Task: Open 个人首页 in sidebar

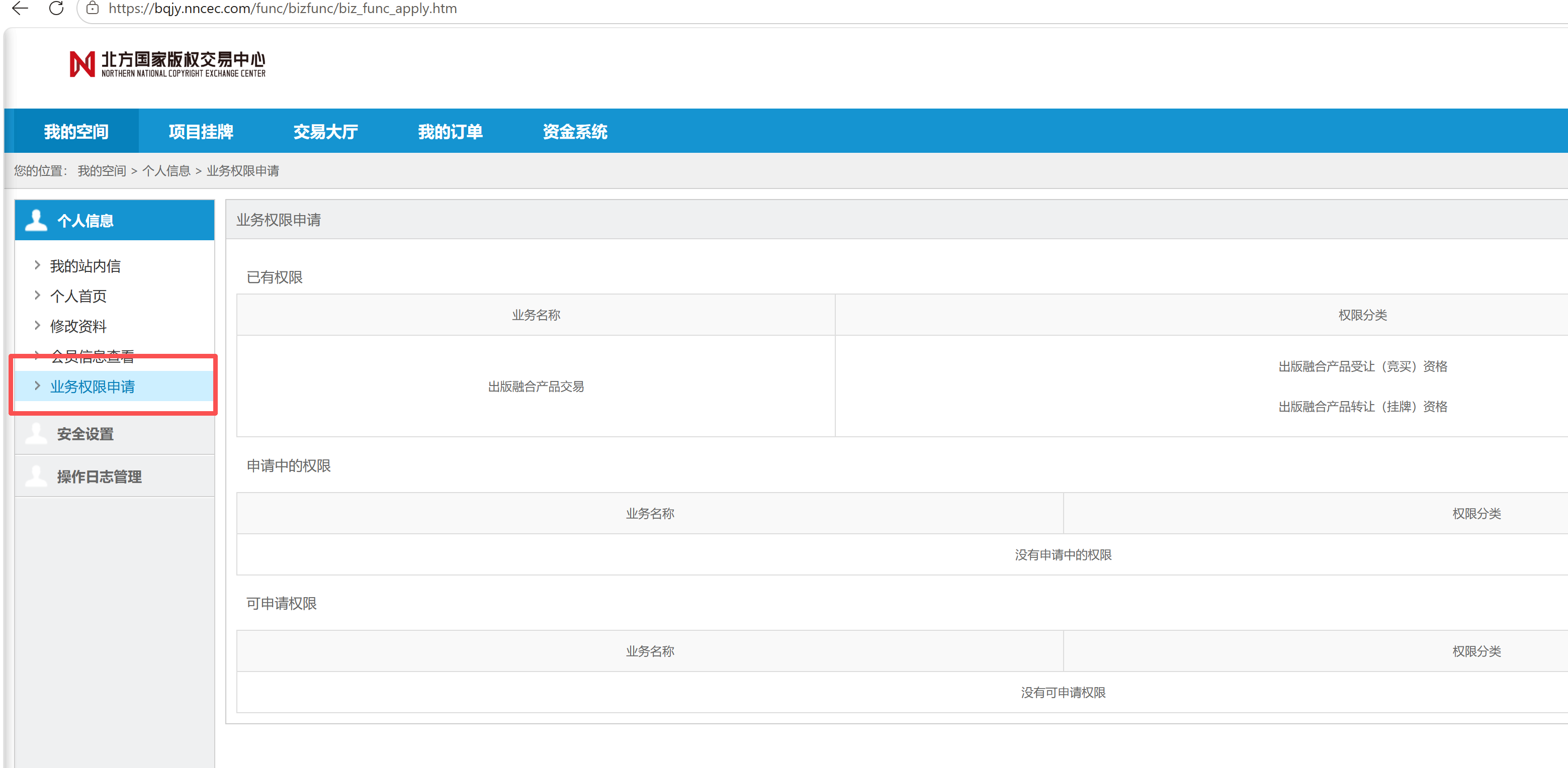Action: coord(78,297)
